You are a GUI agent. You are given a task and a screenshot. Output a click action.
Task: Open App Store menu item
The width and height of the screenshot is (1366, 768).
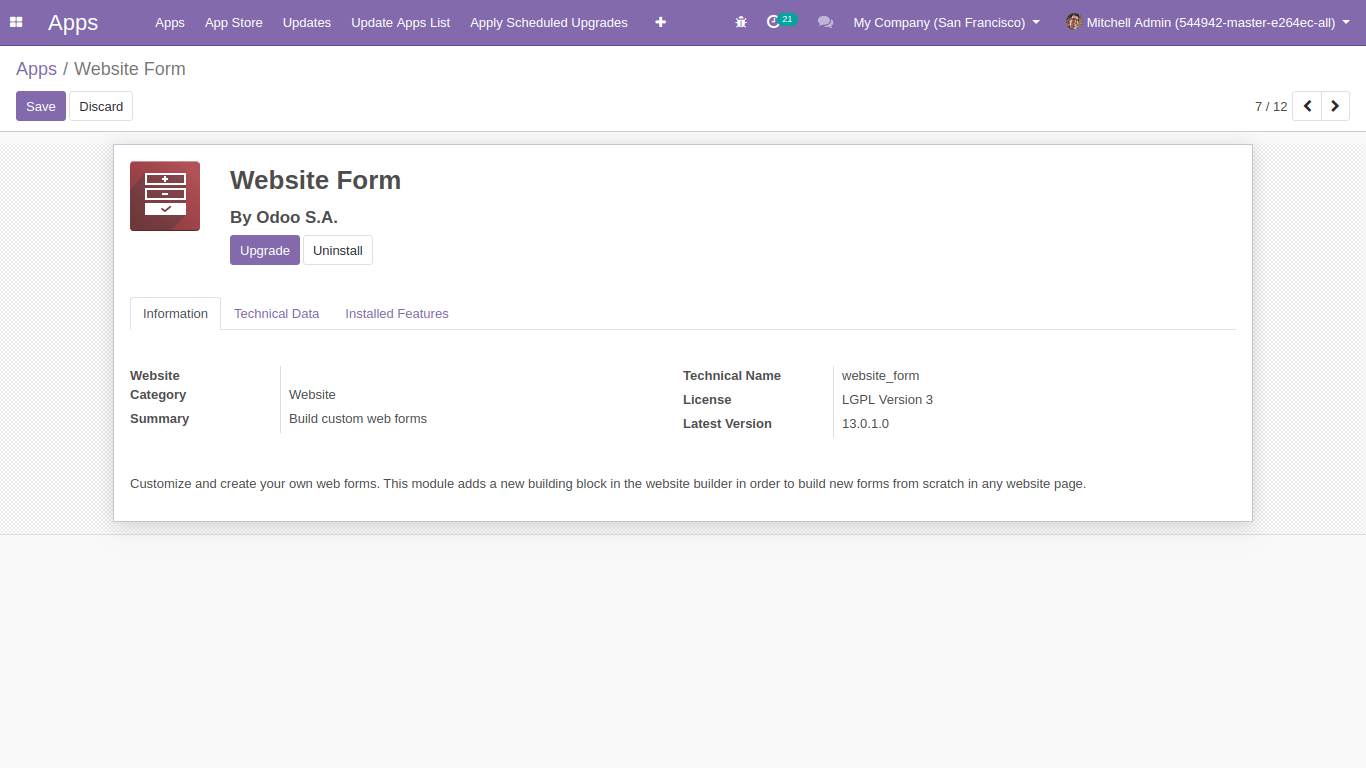pyautogui.click(x=234, y=22)
